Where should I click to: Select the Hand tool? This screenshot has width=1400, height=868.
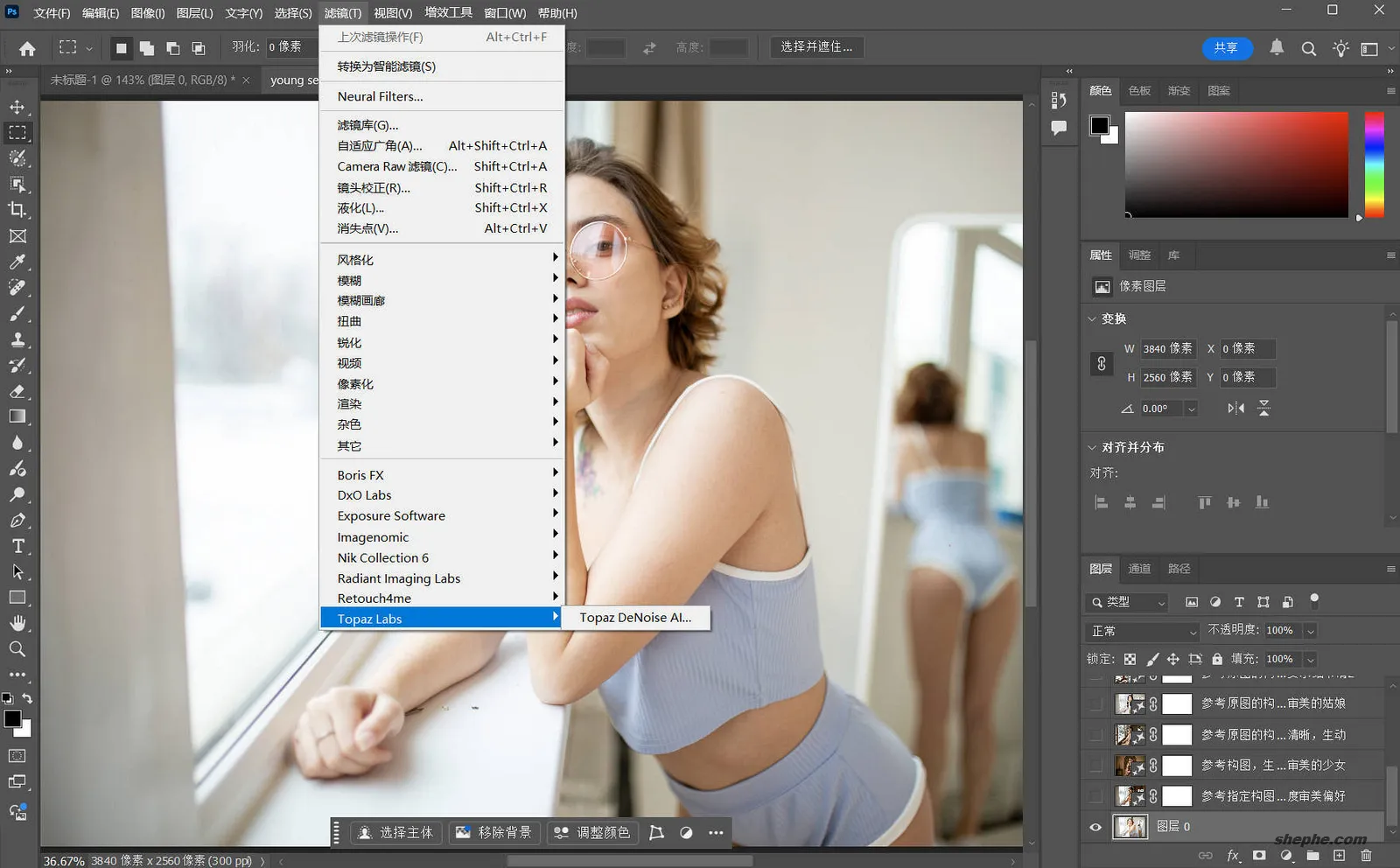click(17, 623)
